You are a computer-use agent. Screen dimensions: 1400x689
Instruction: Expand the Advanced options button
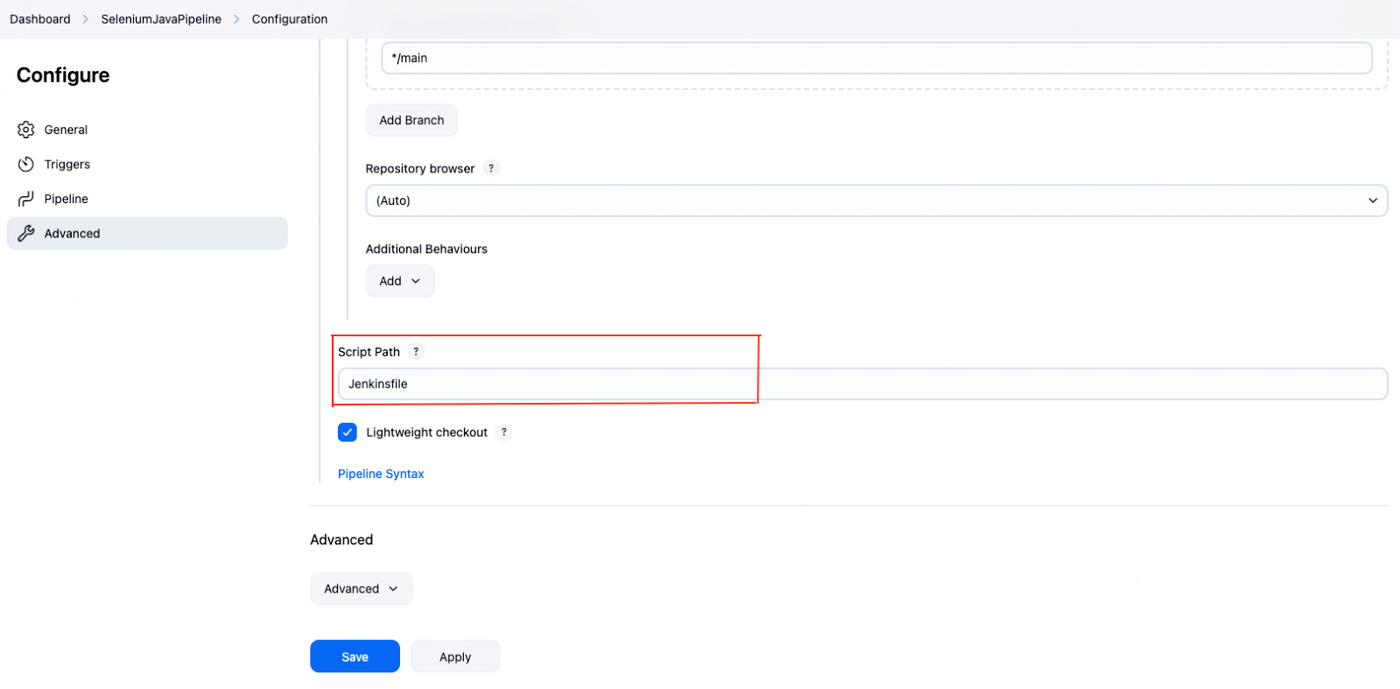coord(361,589)
